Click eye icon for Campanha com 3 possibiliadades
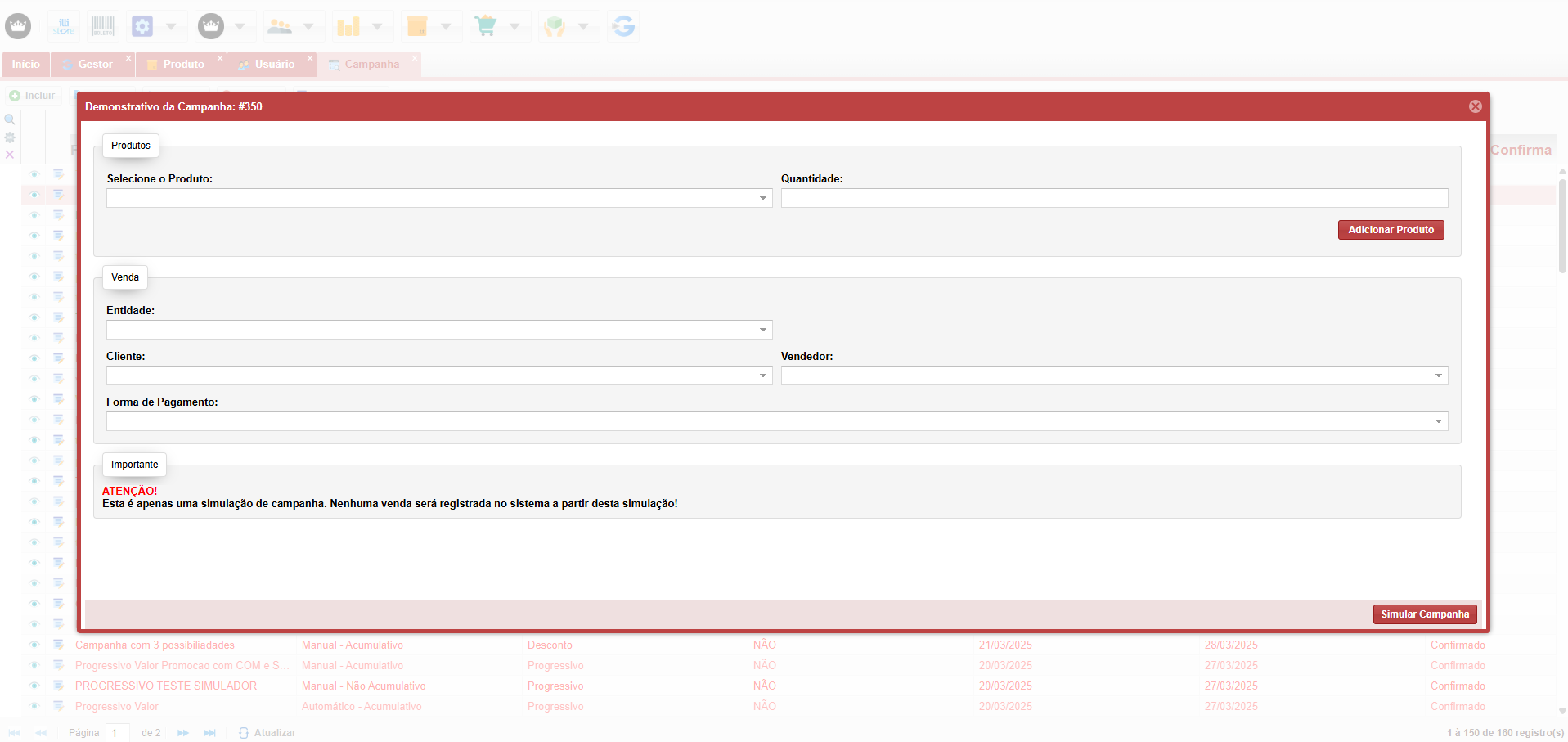 click(x=34, y=645)
